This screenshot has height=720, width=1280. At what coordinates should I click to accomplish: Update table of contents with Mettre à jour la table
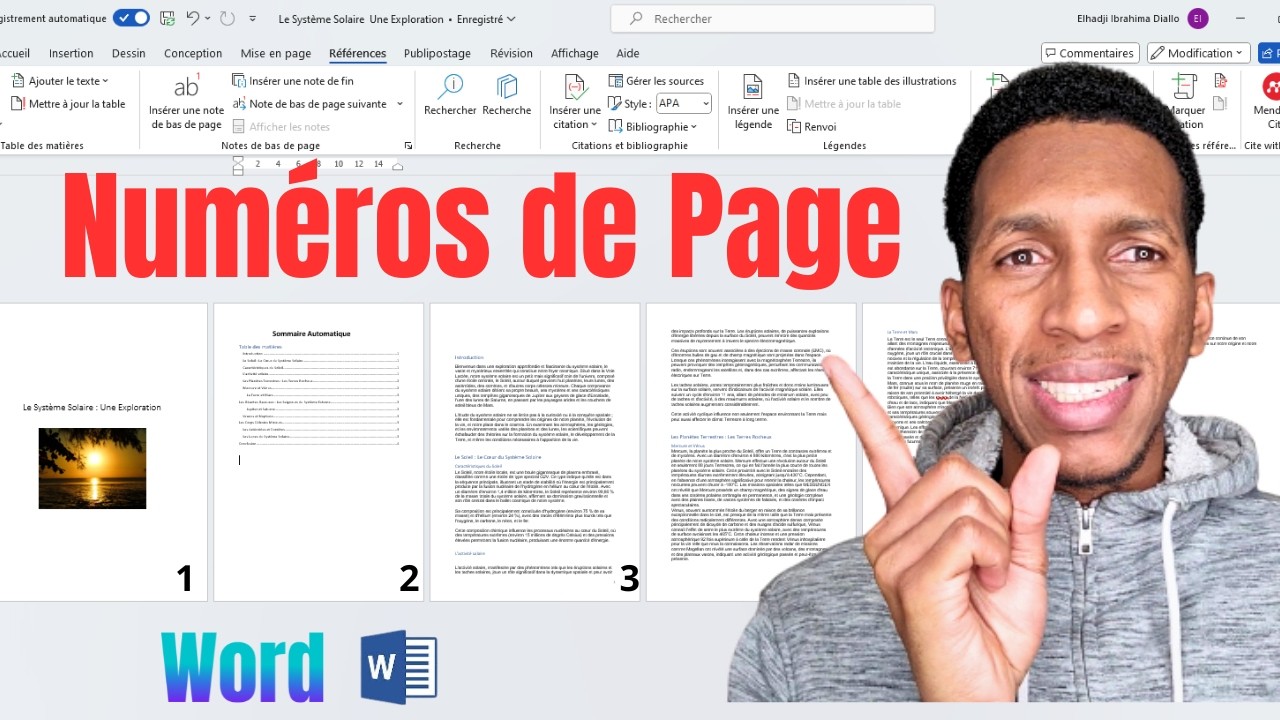[x=68, y=104]
